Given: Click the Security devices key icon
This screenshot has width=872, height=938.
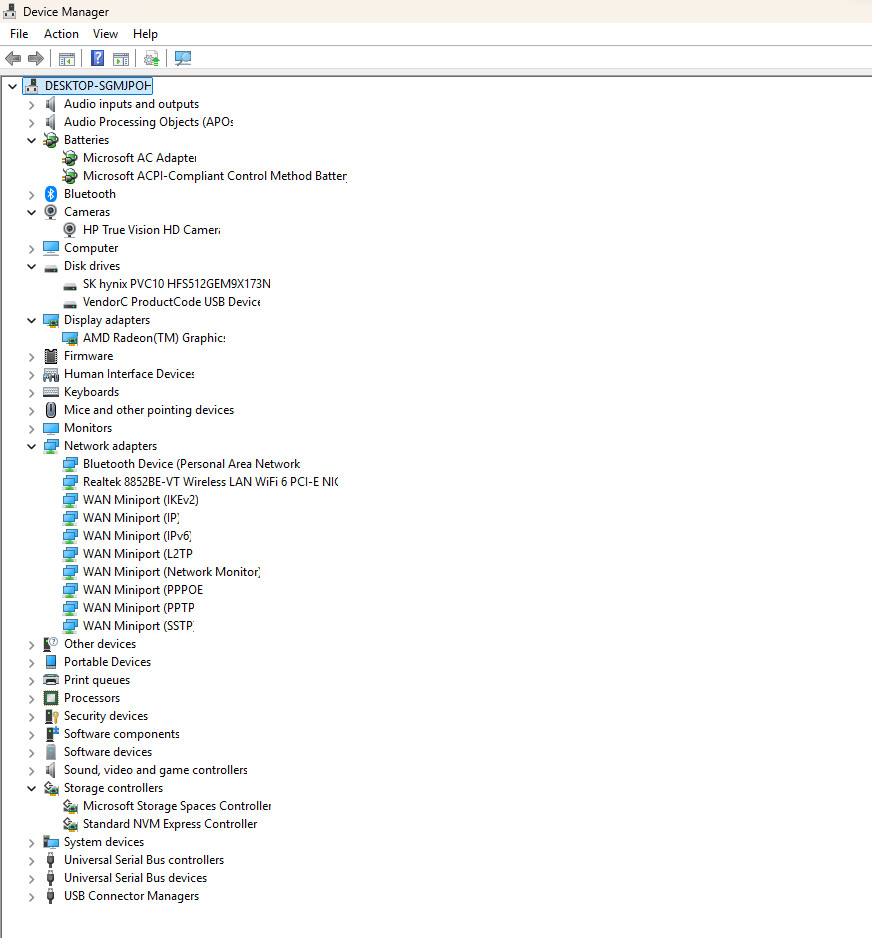Looking at the screenshot, I should (51, 716).
